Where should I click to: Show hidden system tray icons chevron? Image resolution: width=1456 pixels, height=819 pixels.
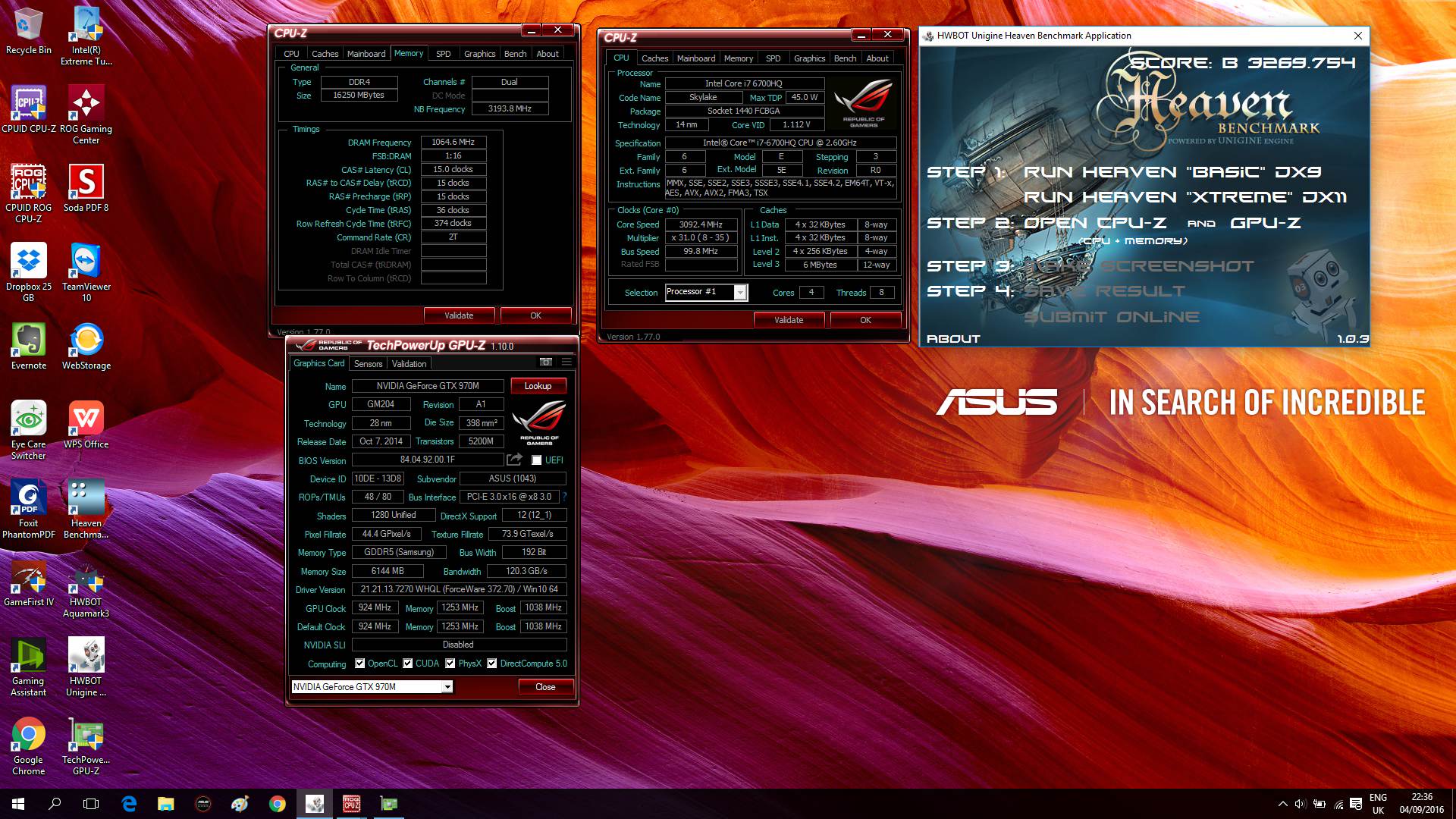click(1283, 804)
